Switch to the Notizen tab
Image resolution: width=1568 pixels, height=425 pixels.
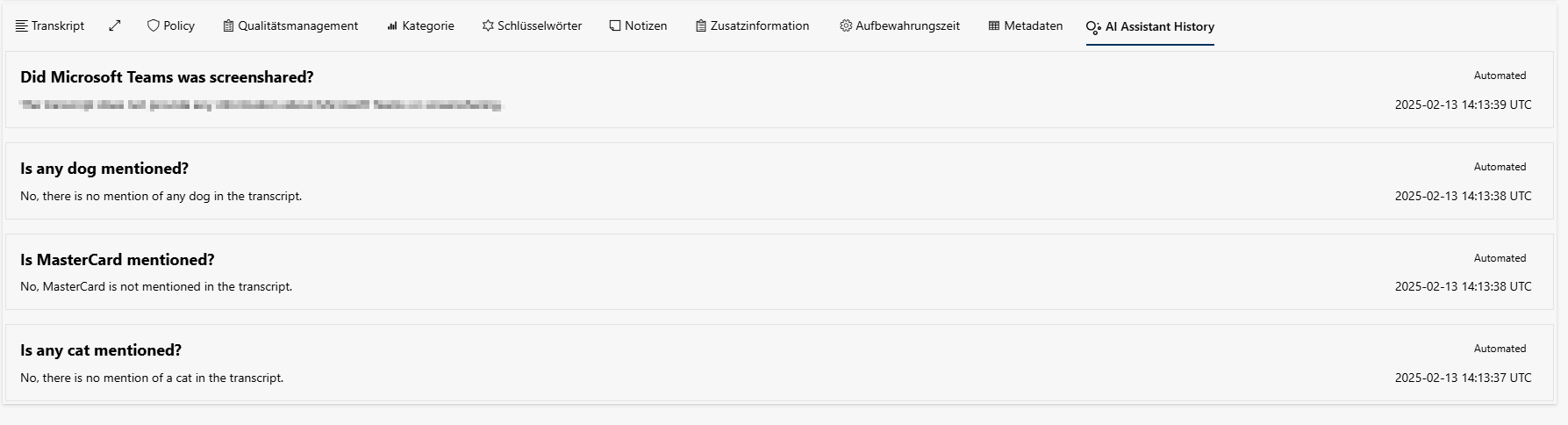pyautogui.click(x=638, y=25)
